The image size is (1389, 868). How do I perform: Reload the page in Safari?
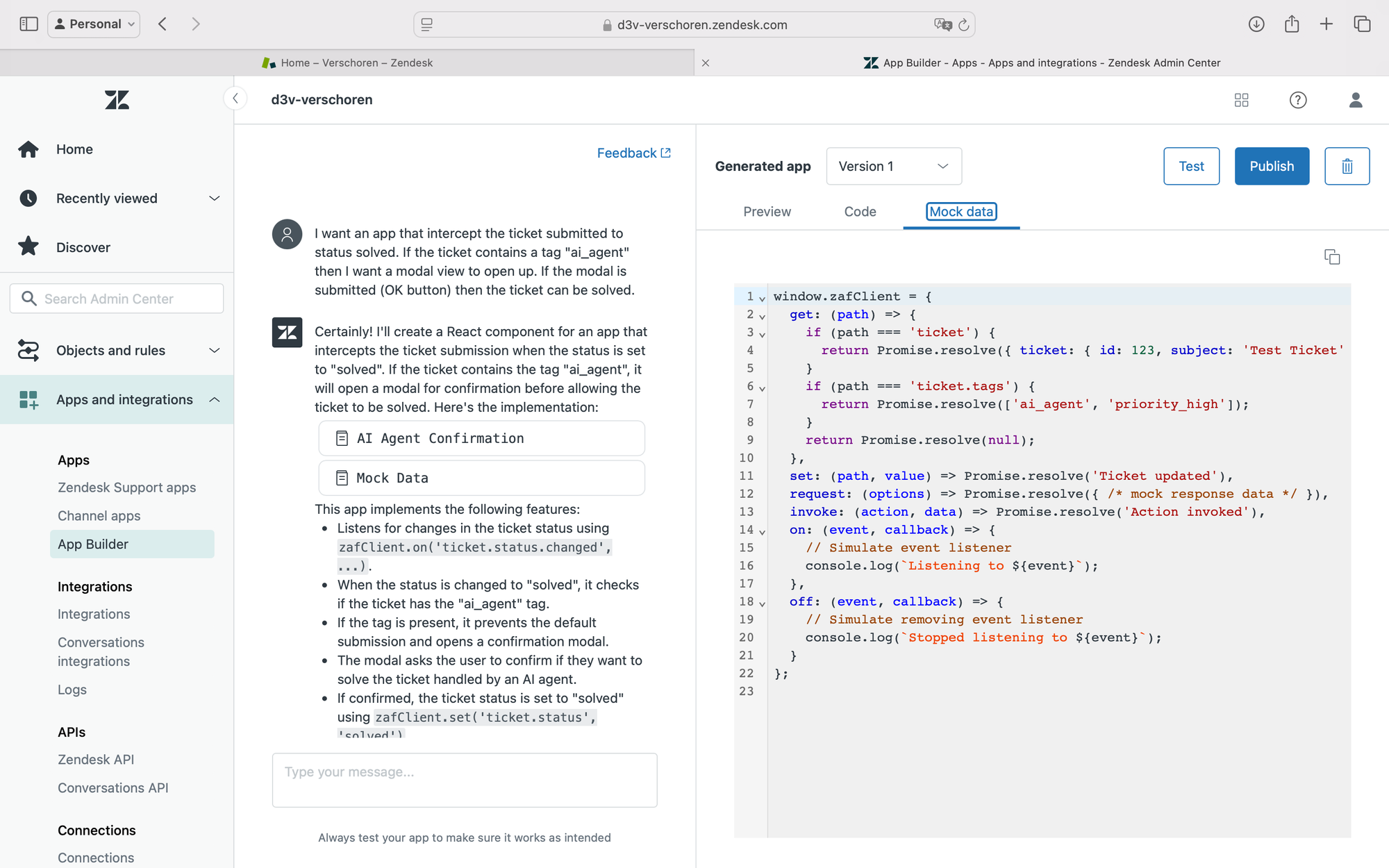click(x=963, y=25)
